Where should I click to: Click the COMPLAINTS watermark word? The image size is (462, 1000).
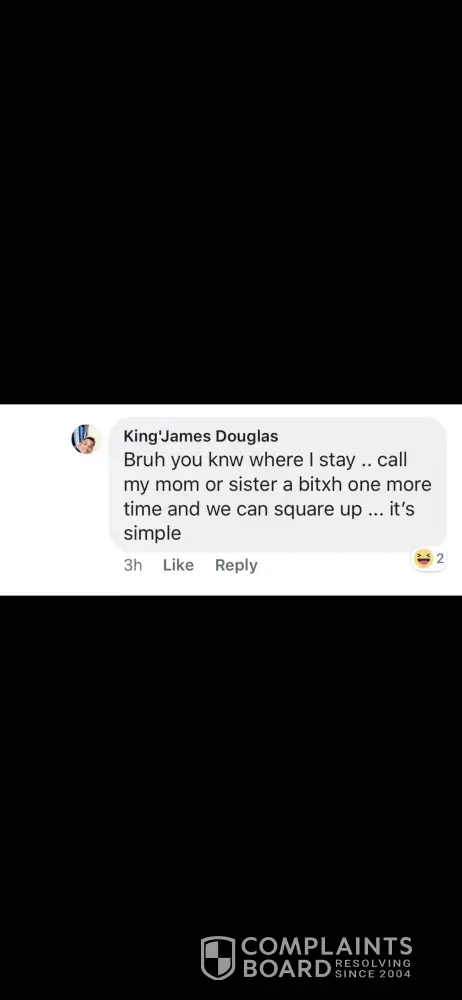coord(326,946)
